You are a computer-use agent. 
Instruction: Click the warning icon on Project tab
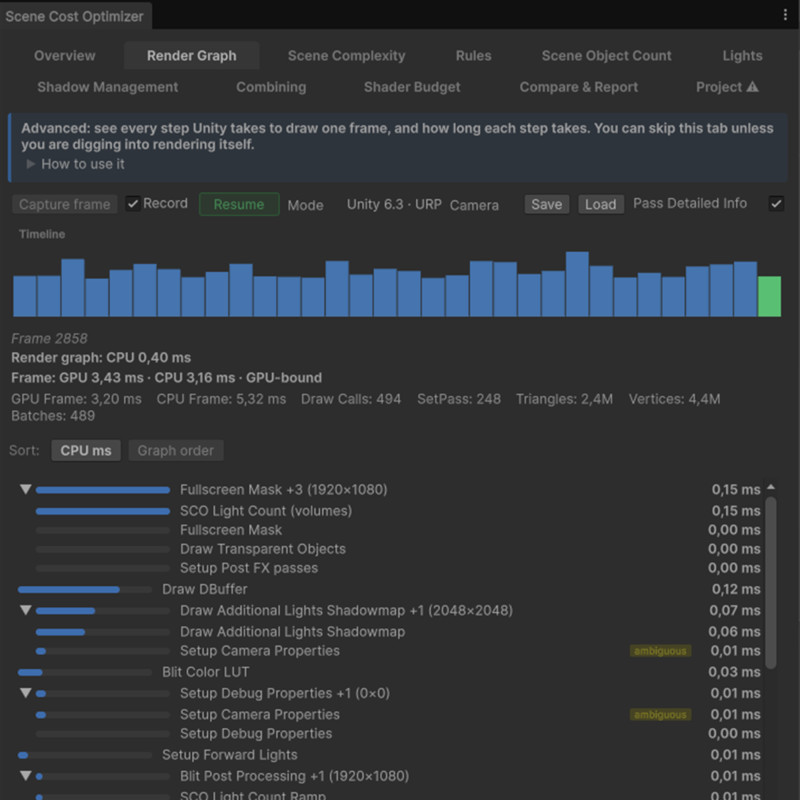tap(752, 87)
